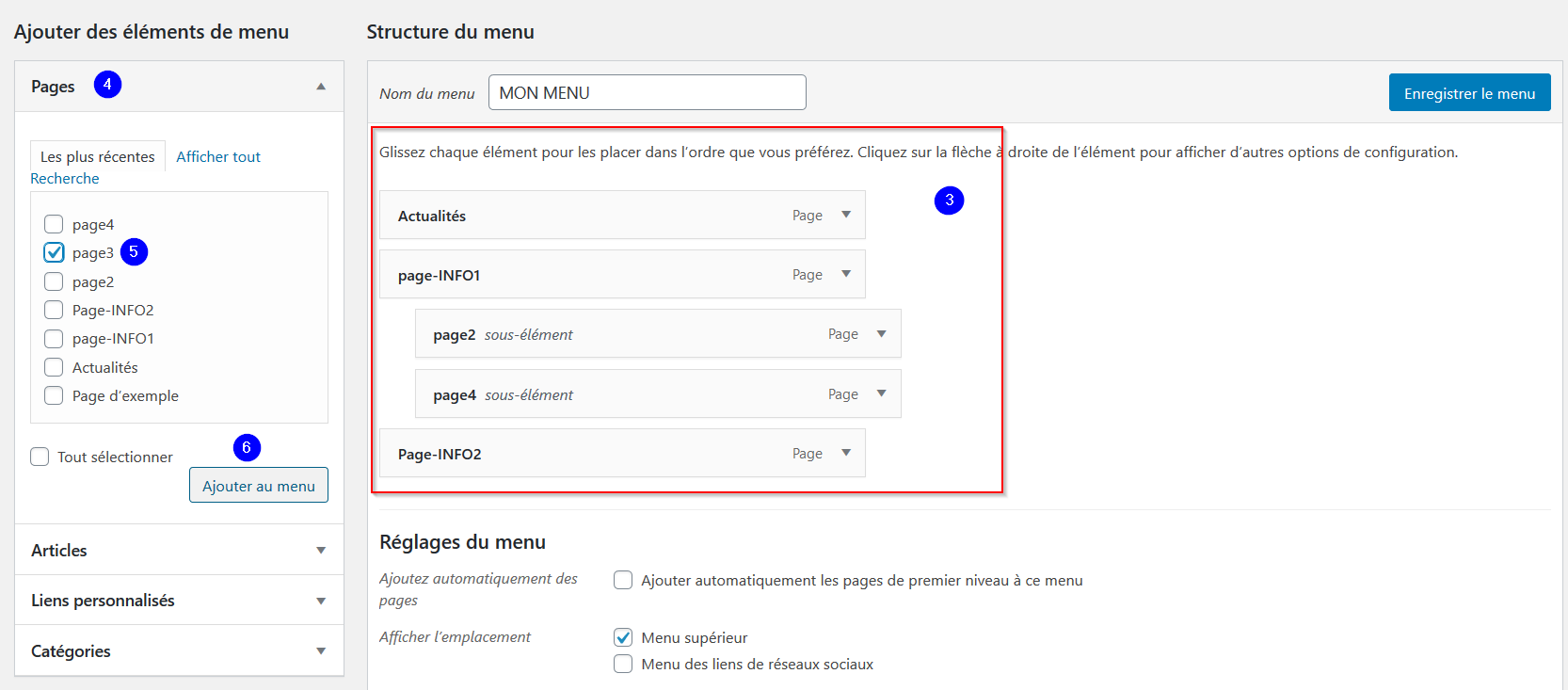Select the Actualités menu item bar

click(622, 215)
